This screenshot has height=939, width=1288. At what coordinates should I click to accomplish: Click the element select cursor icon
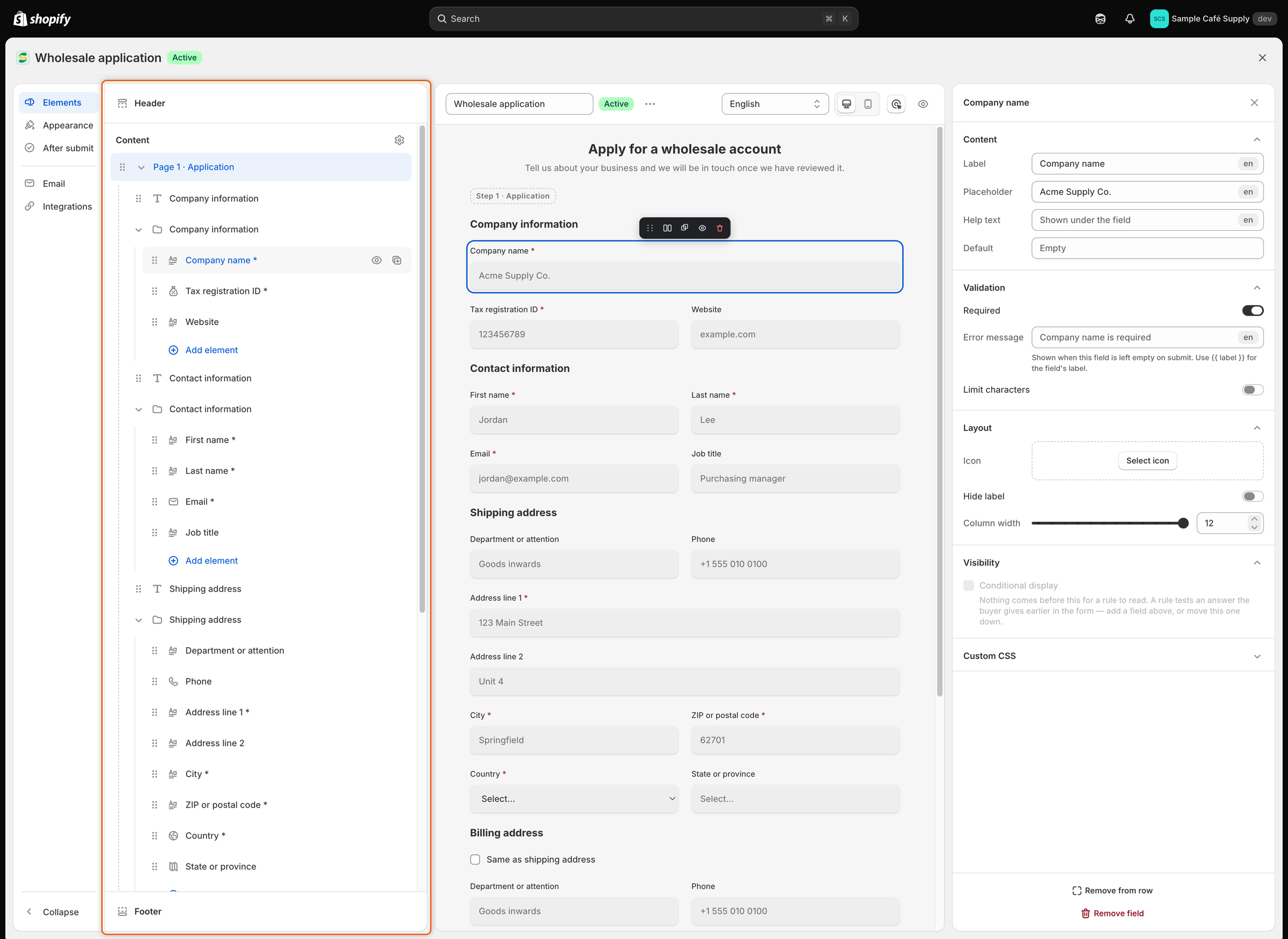coord(896,104)
